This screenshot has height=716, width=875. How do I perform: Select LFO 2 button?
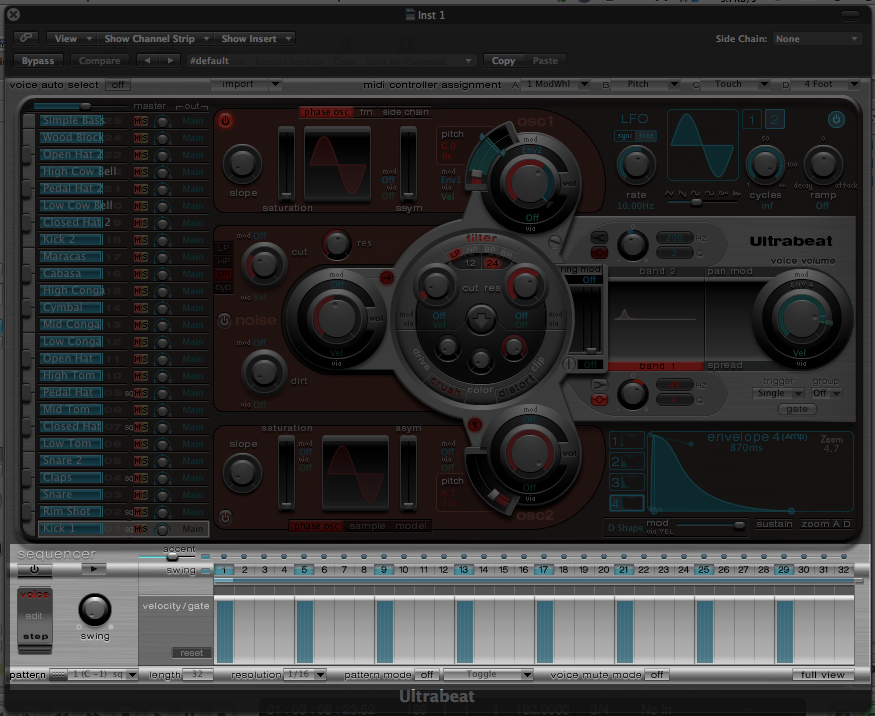point(776,121)
